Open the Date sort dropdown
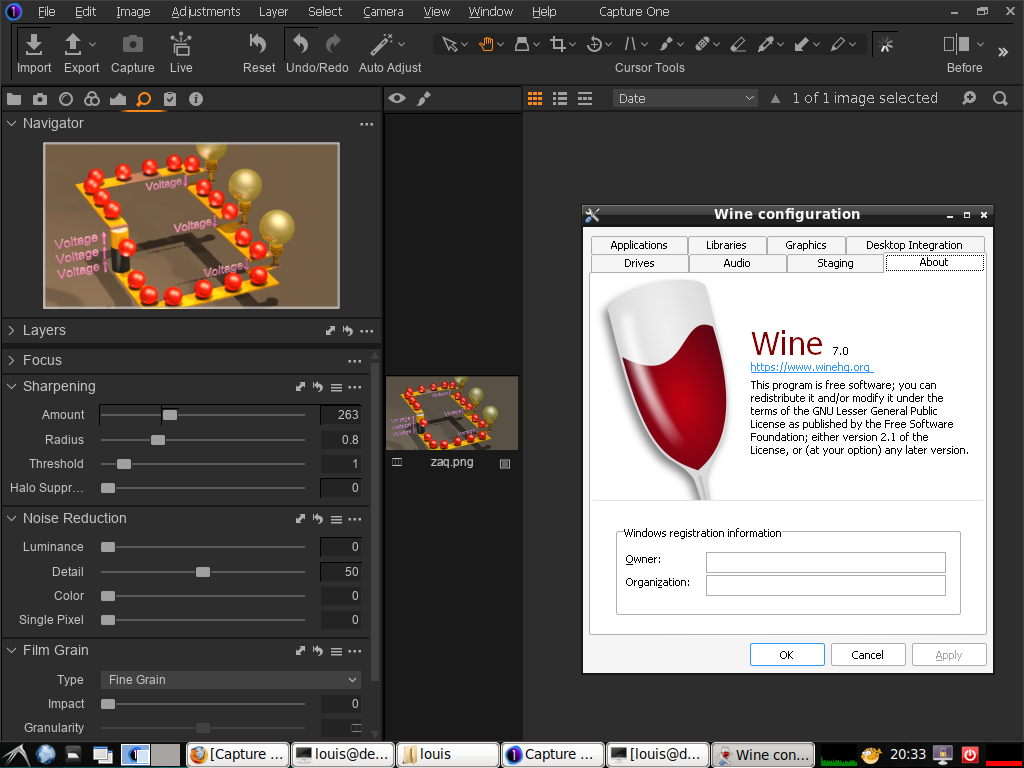The height and width of the screenshot is (768, 1024). [x=685, y=99]
